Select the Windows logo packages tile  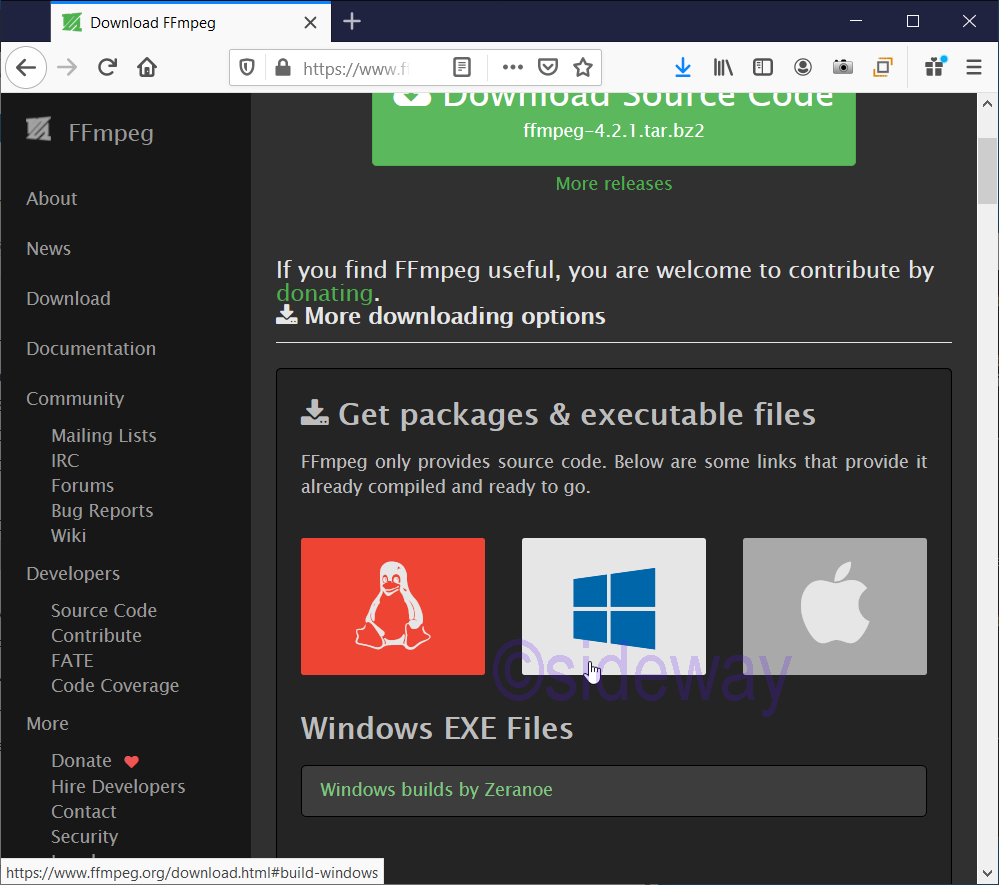[x=614, y=607]
